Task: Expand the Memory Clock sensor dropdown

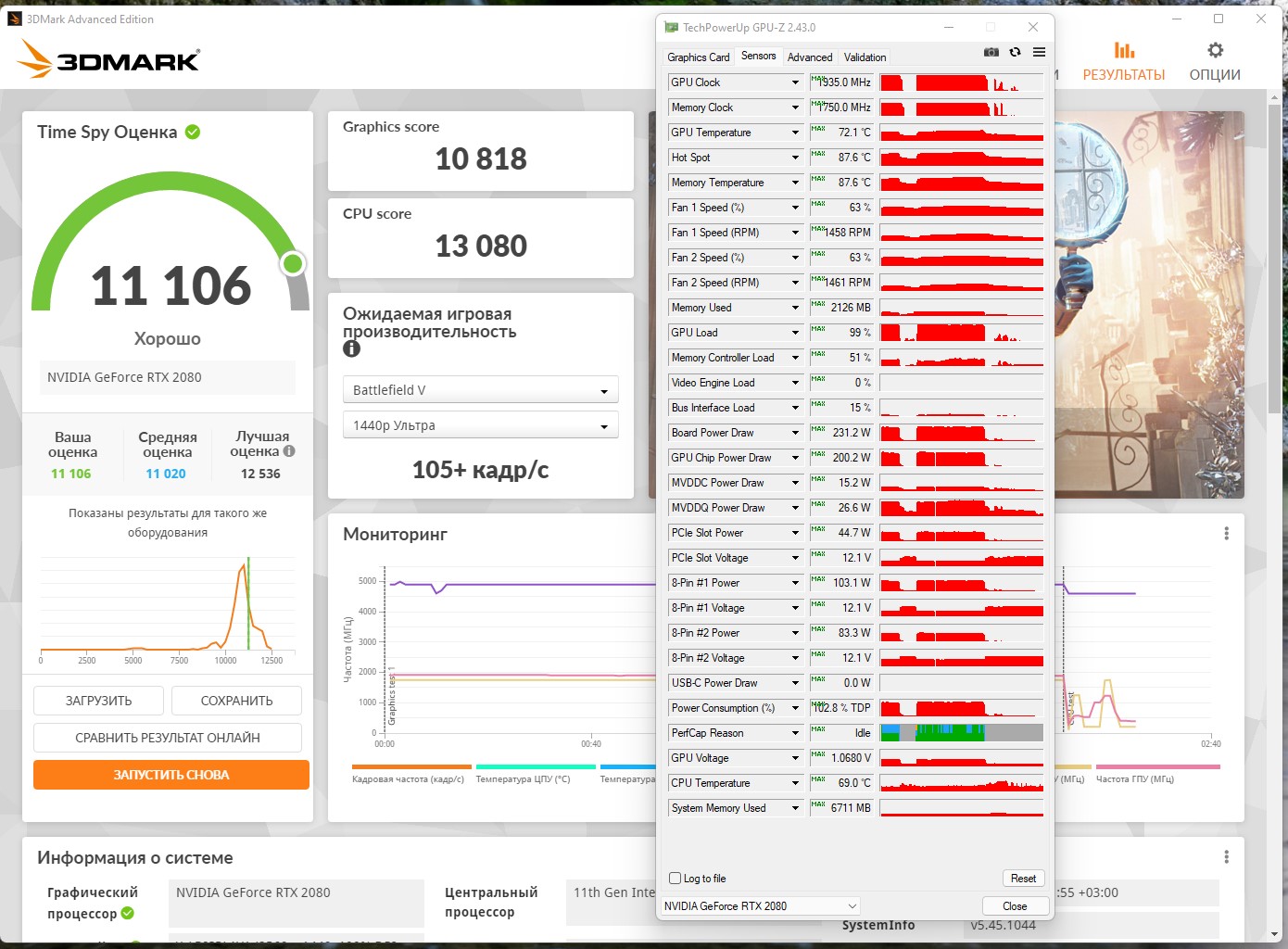Action: (795, 108)
